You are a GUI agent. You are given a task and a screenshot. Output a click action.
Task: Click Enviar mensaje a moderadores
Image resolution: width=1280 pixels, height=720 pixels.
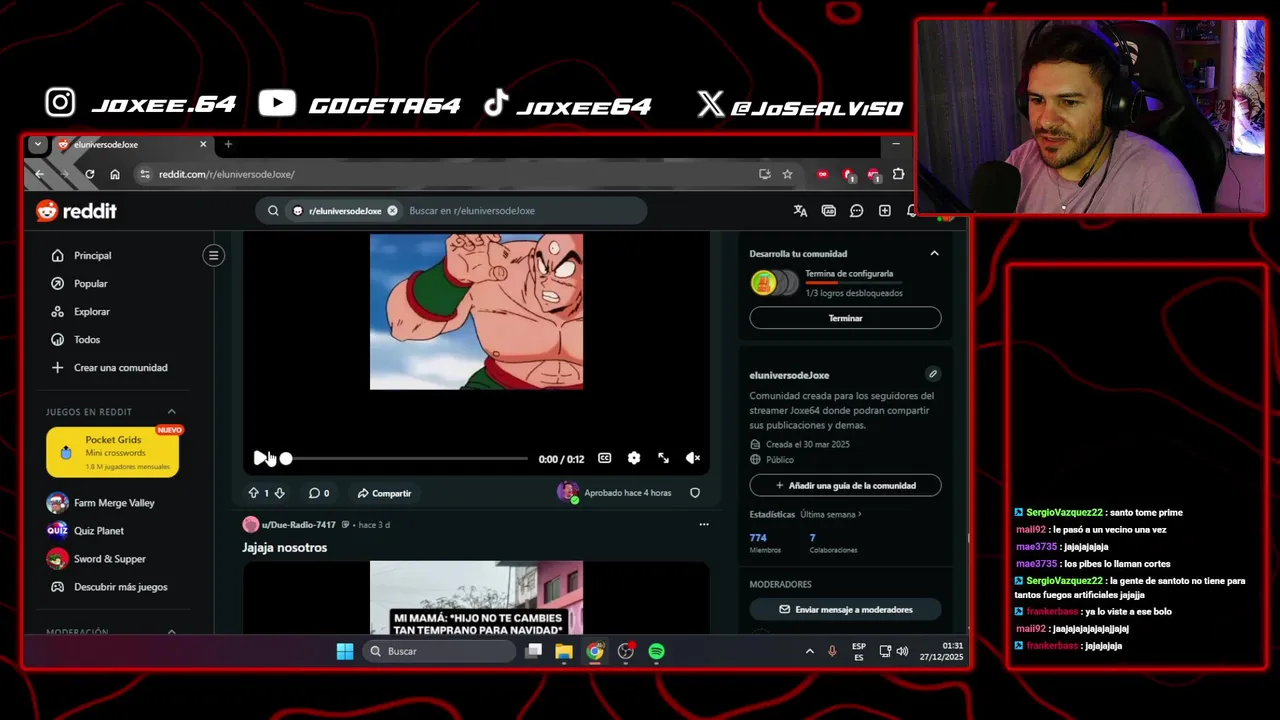[845, 610]
